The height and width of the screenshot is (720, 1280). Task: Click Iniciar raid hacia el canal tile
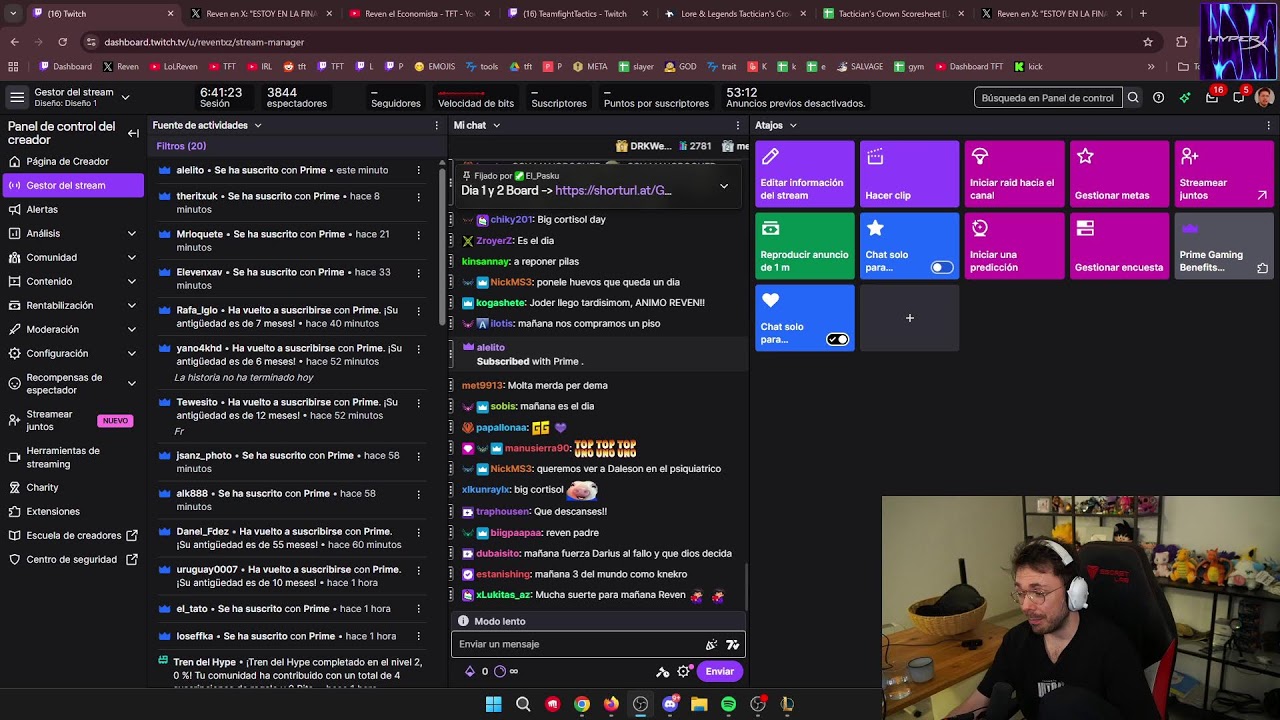(1014, 174)
